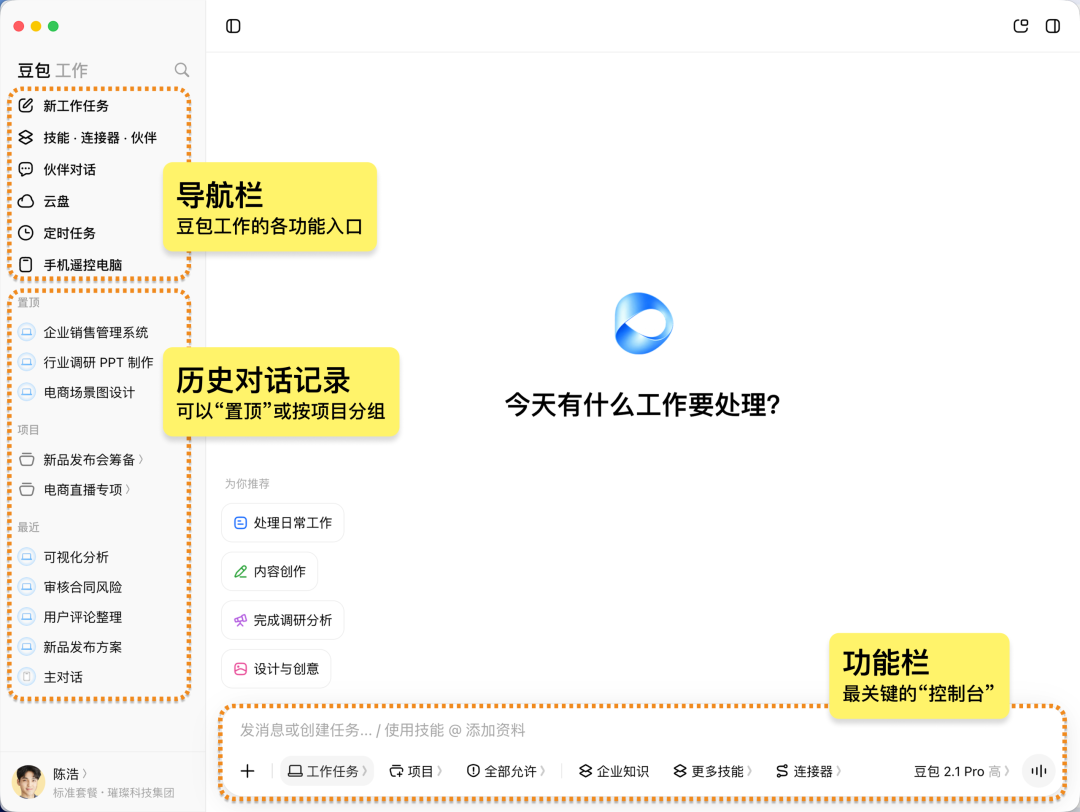Select the 内容创作 suggestion
The height and width of the screenshot is (812, 1080).
point(269,572)
